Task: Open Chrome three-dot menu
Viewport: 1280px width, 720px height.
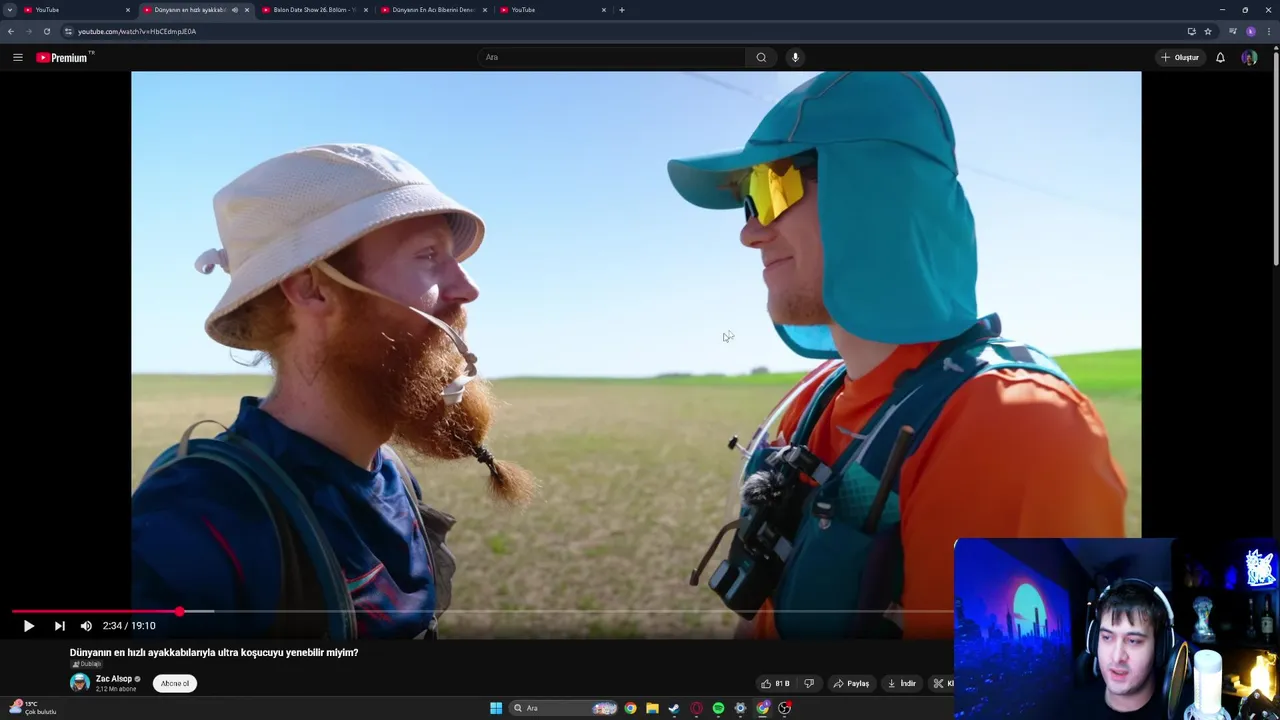Action: tap(1269, 31)
